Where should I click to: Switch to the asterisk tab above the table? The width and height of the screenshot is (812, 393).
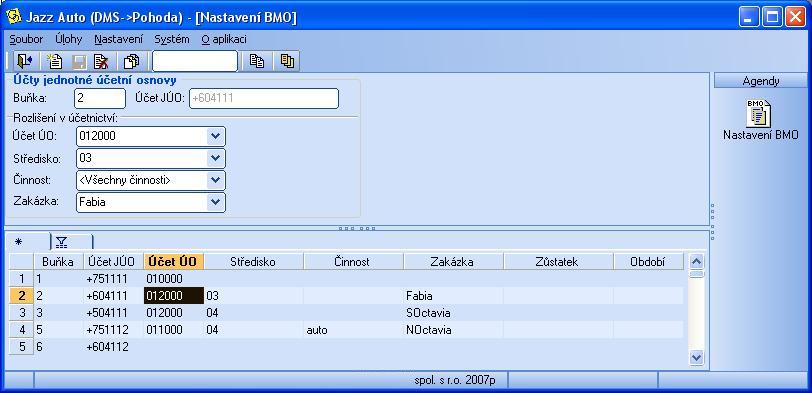click(x=28, y=242)
